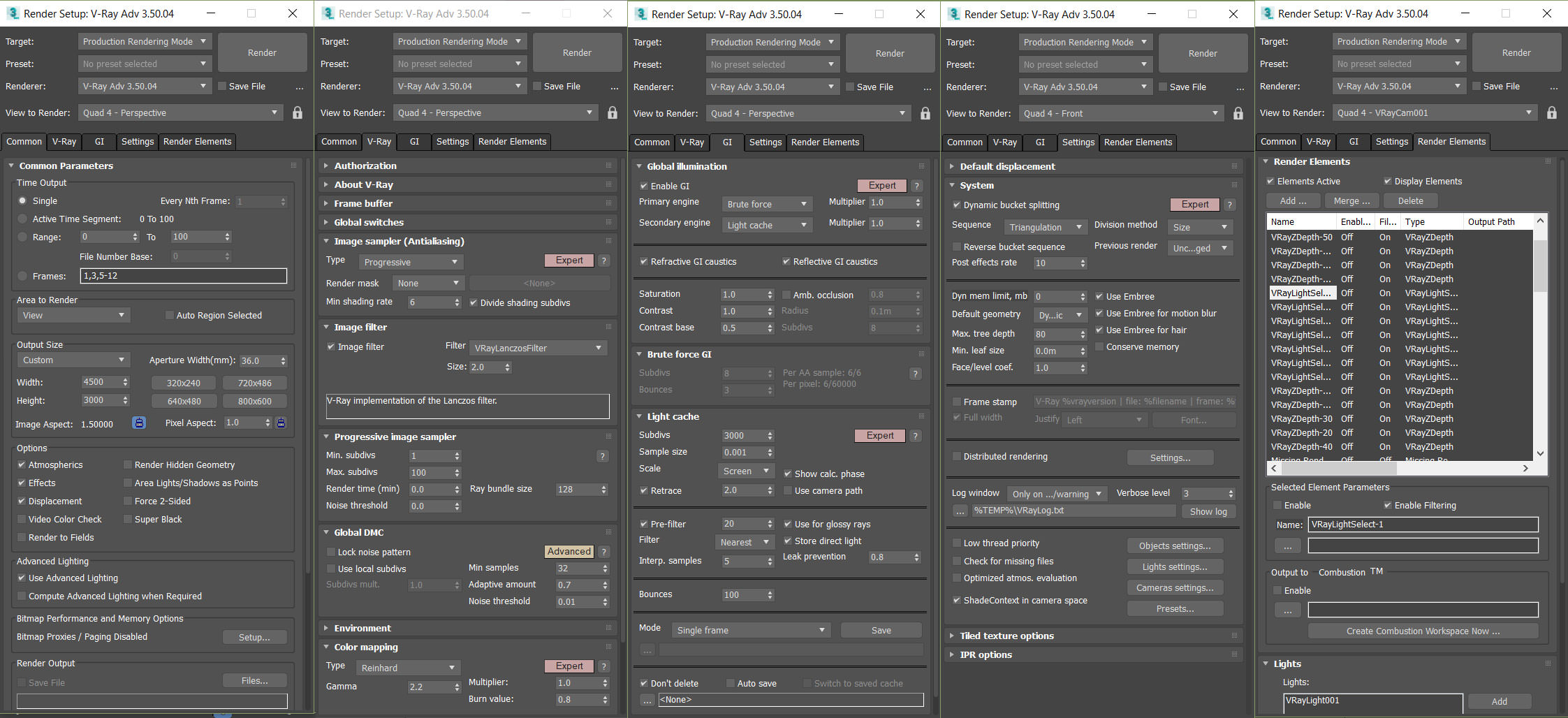
Task: Click Post effects rate spinner arrows
Action: pos(1083,263)
